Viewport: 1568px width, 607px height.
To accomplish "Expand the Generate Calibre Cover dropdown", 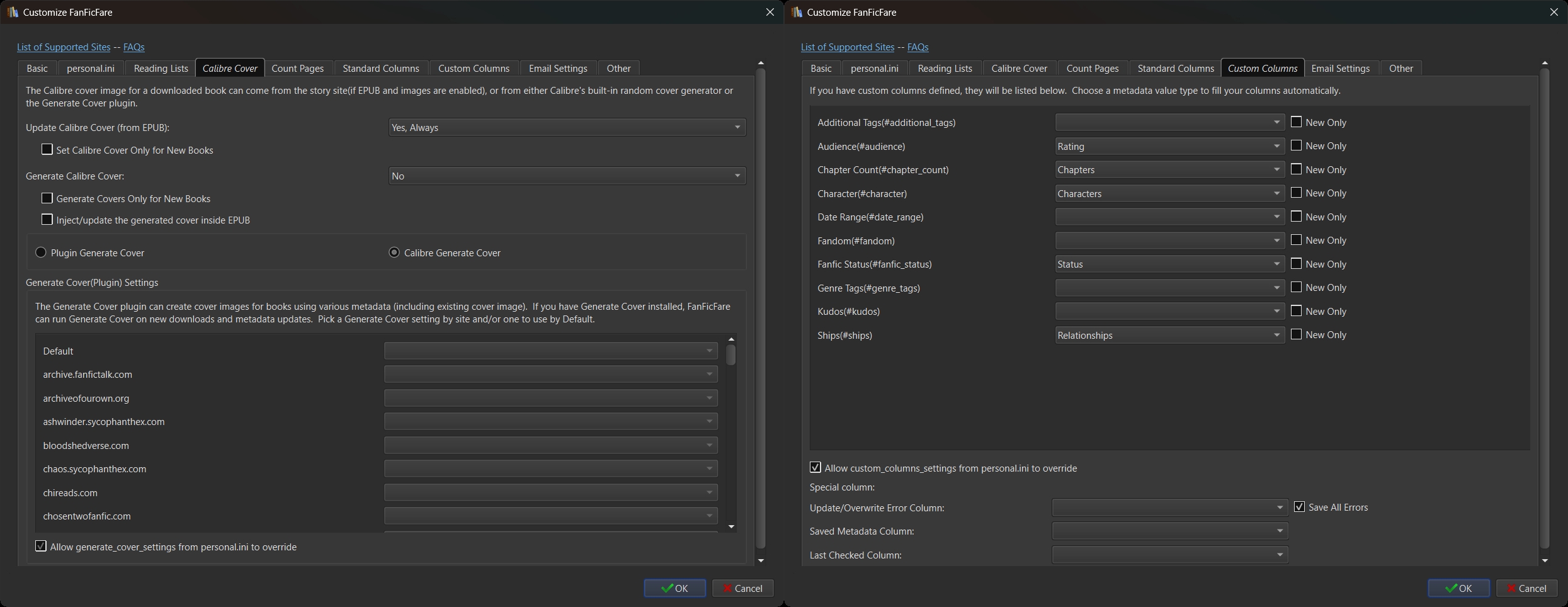I will [x=567, y=176].
